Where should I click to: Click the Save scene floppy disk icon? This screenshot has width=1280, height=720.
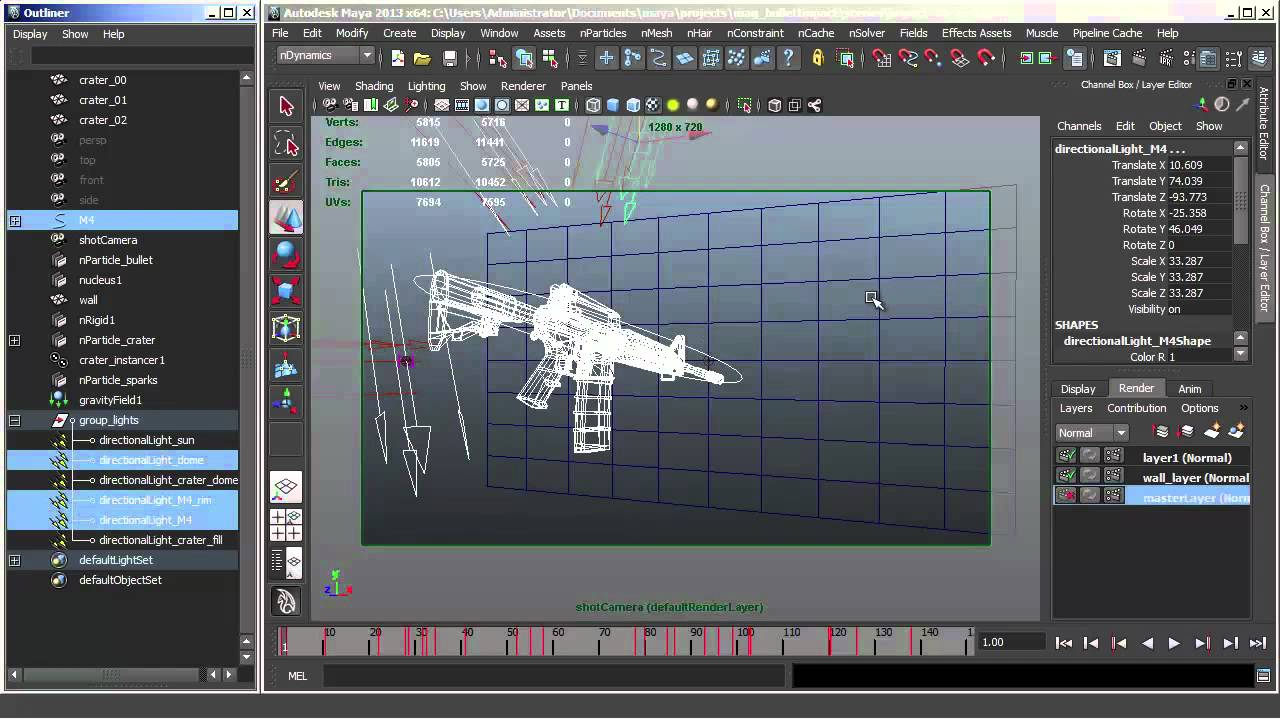[x=450, y=59]
